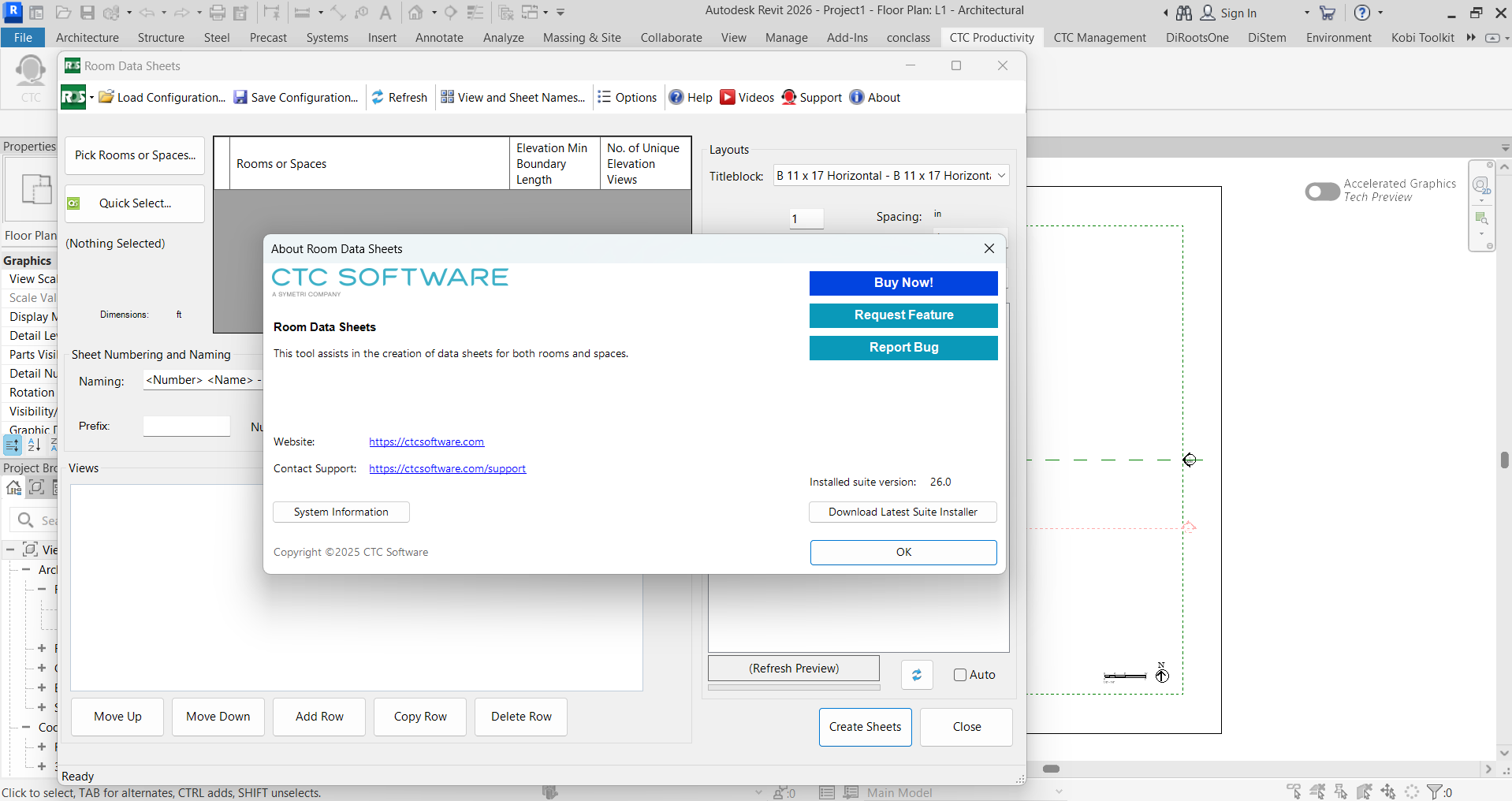Click the A-Z sort icon in Properties palette
The height and width of the screenshot is (801, 1512).
(34, 445)
